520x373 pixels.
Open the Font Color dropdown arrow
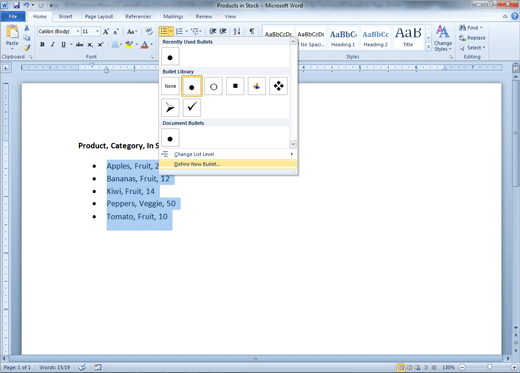point(152,44)
